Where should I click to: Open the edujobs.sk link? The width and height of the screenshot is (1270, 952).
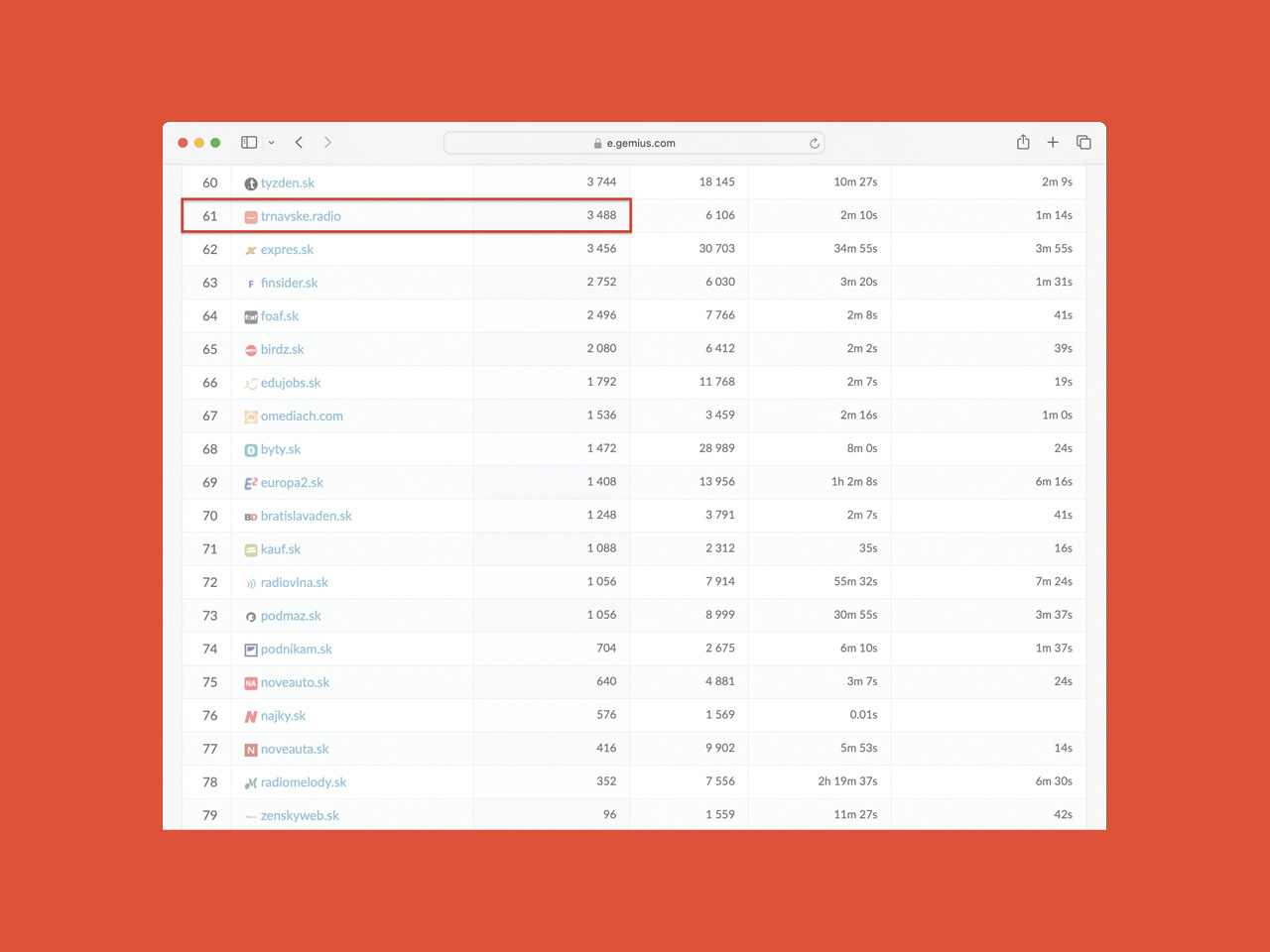click(291, 383)
